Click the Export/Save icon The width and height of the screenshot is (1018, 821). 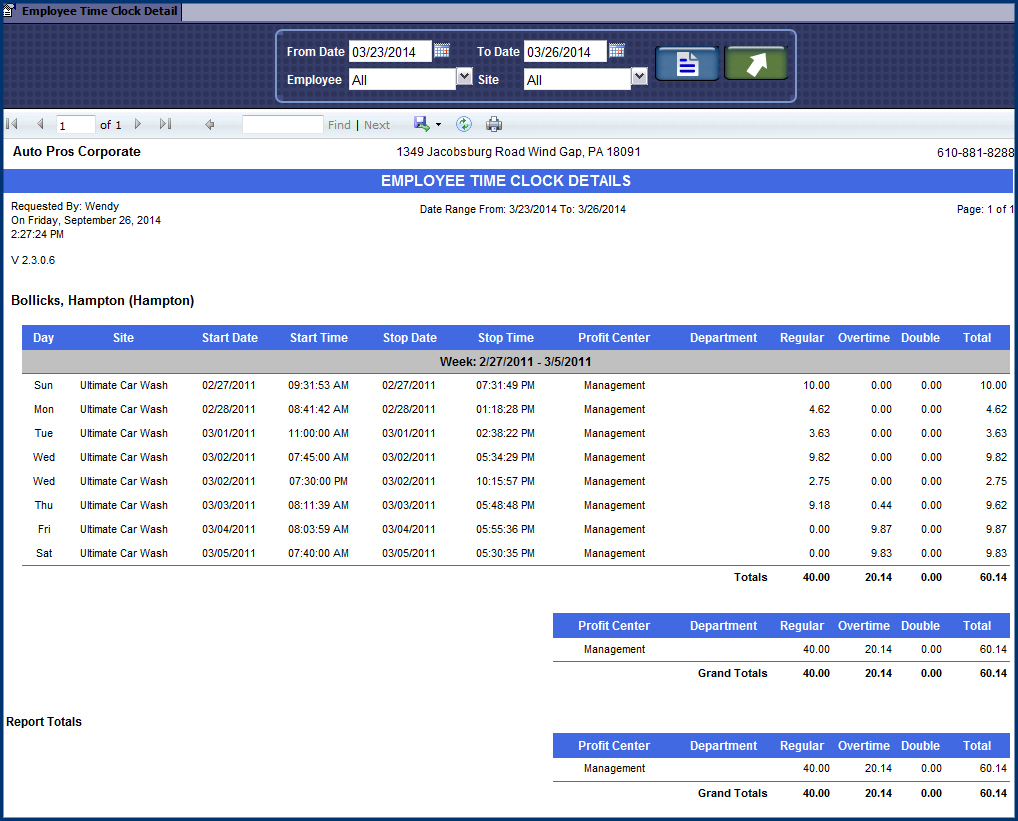tap(421, 123)
